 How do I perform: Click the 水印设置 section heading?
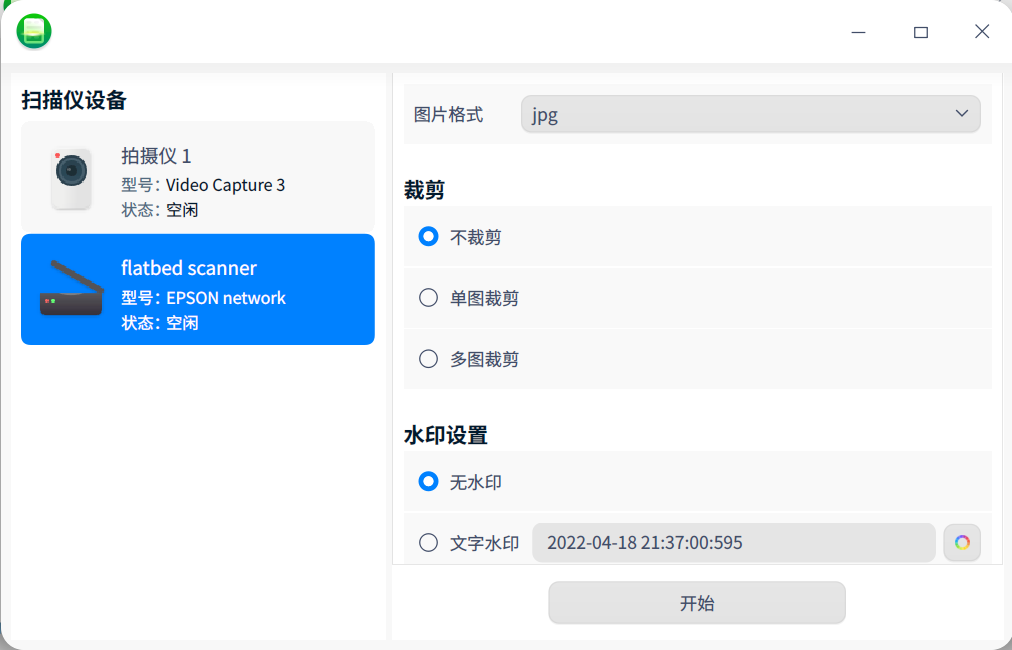[446, 435]
